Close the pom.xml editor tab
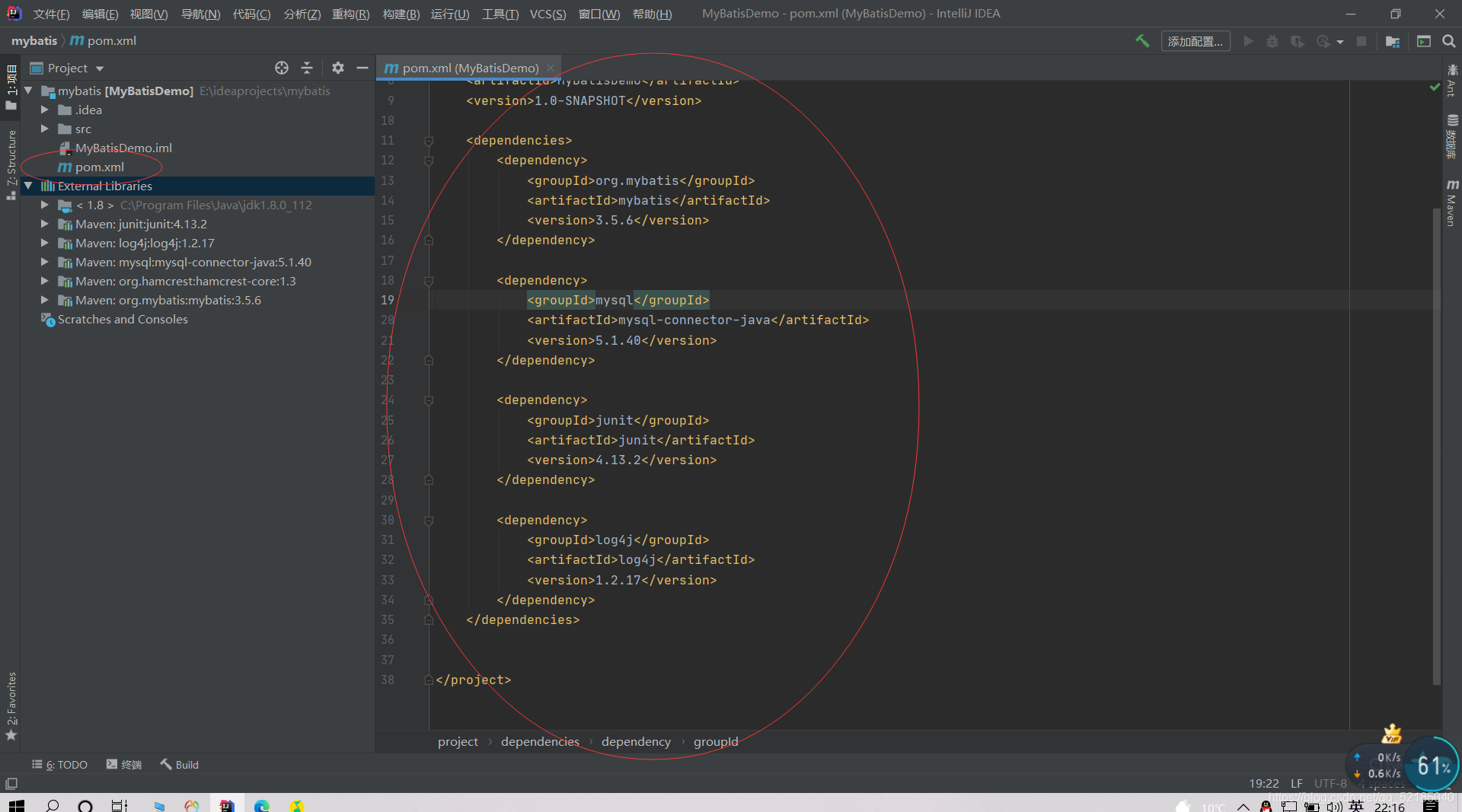Image resolution: width=1462 pixels, height=812 pixels. coord(551,68)
